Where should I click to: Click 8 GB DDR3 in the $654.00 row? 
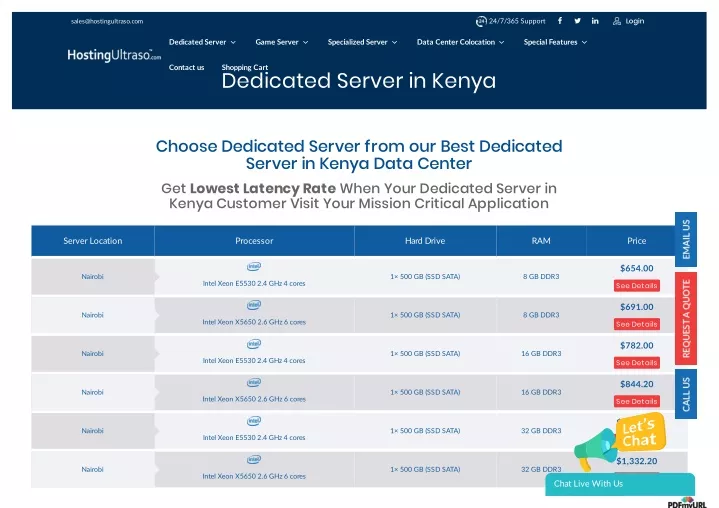(x=541, y=276)
